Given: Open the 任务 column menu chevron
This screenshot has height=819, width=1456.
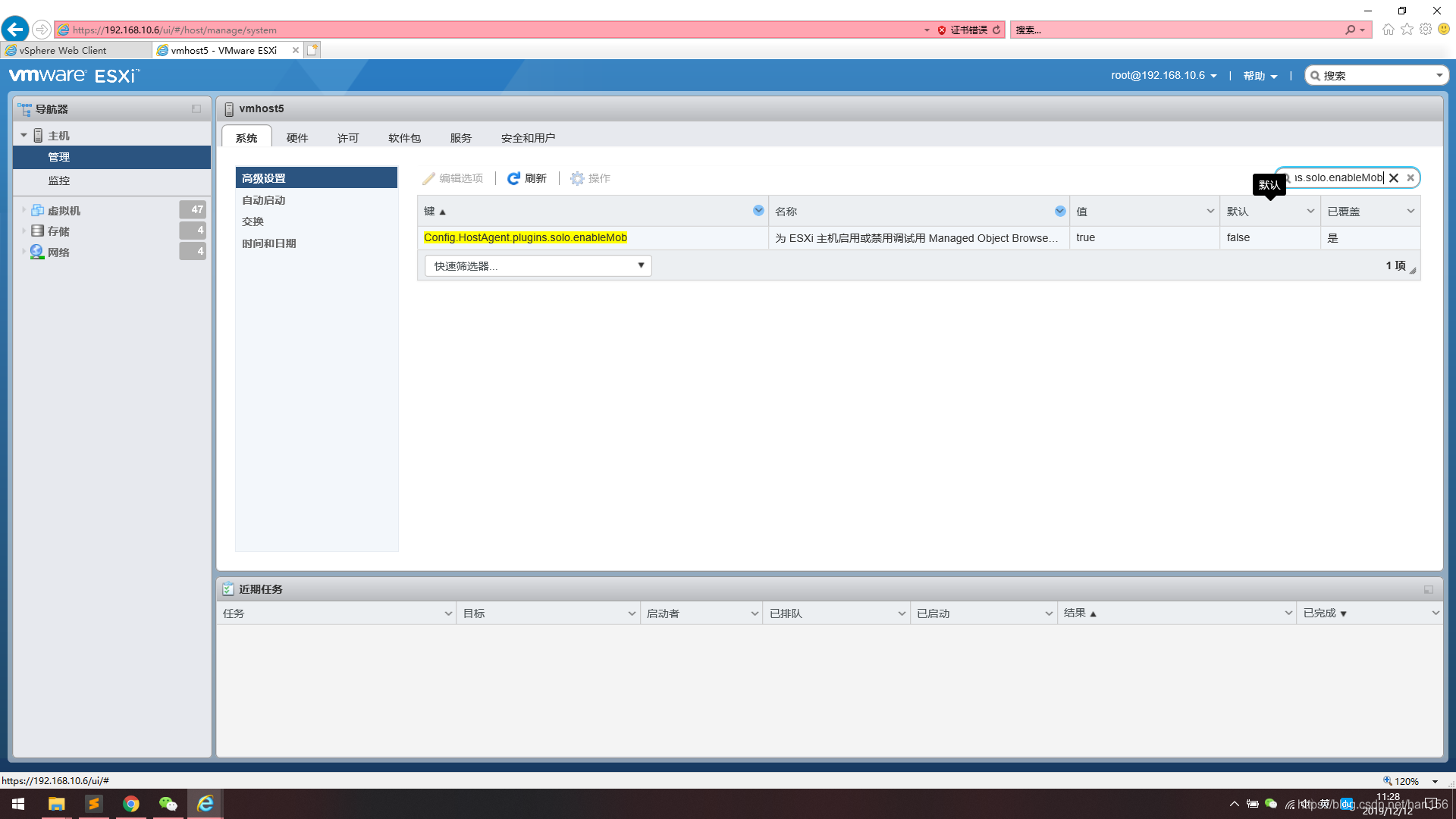Looking at the screenshot, I should pos(448,613).
